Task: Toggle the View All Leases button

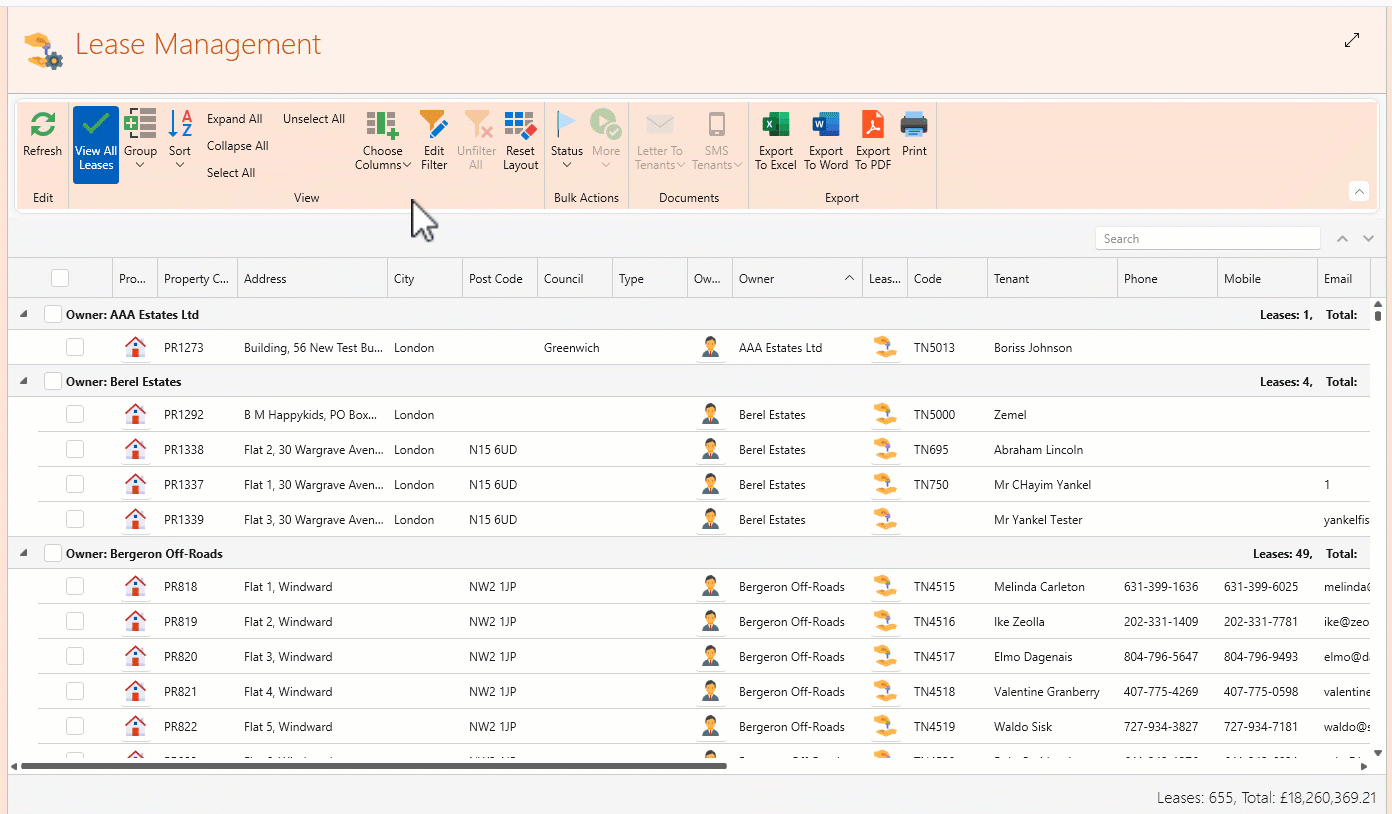Action: point(96,144)
